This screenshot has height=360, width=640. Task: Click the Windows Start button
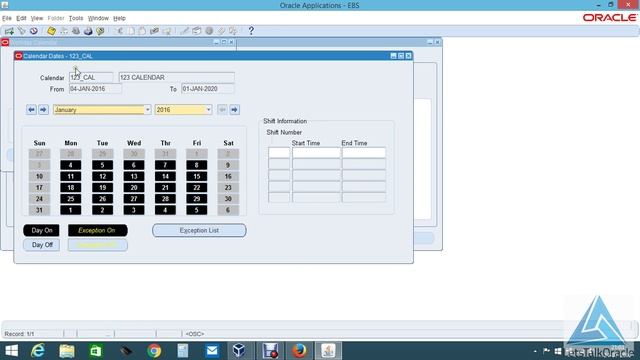tap(11, 351)
